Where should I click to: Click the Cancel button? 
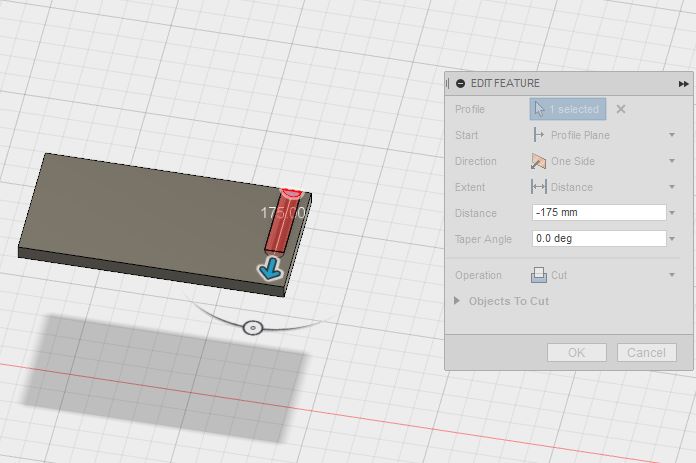pos(647,352)
